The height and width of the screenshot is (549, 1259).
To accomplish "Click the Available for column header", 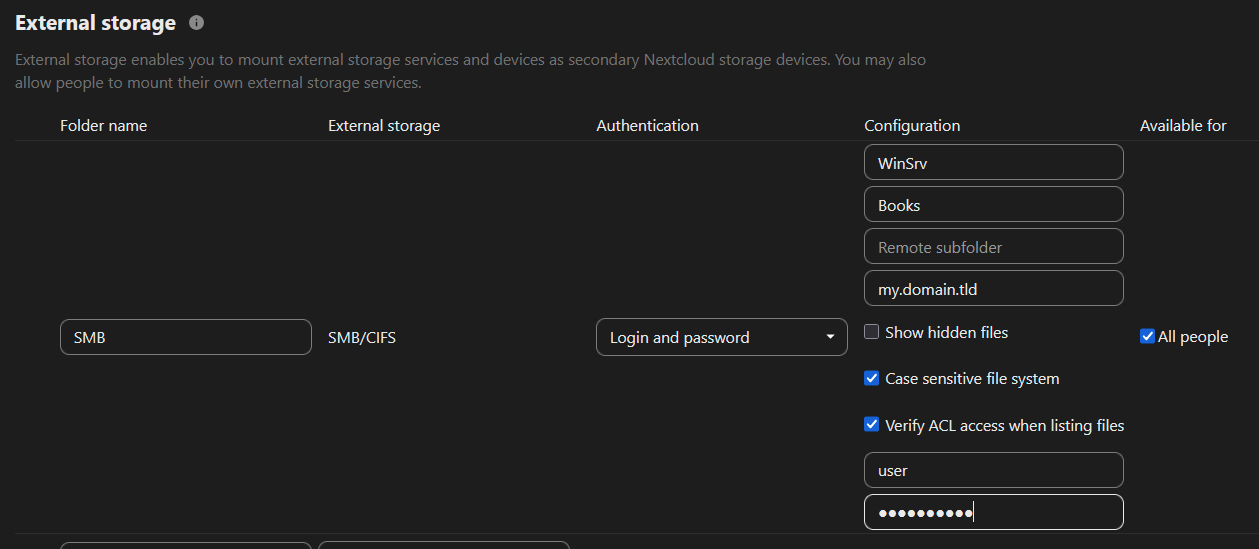I will [x=1183, y=126].
